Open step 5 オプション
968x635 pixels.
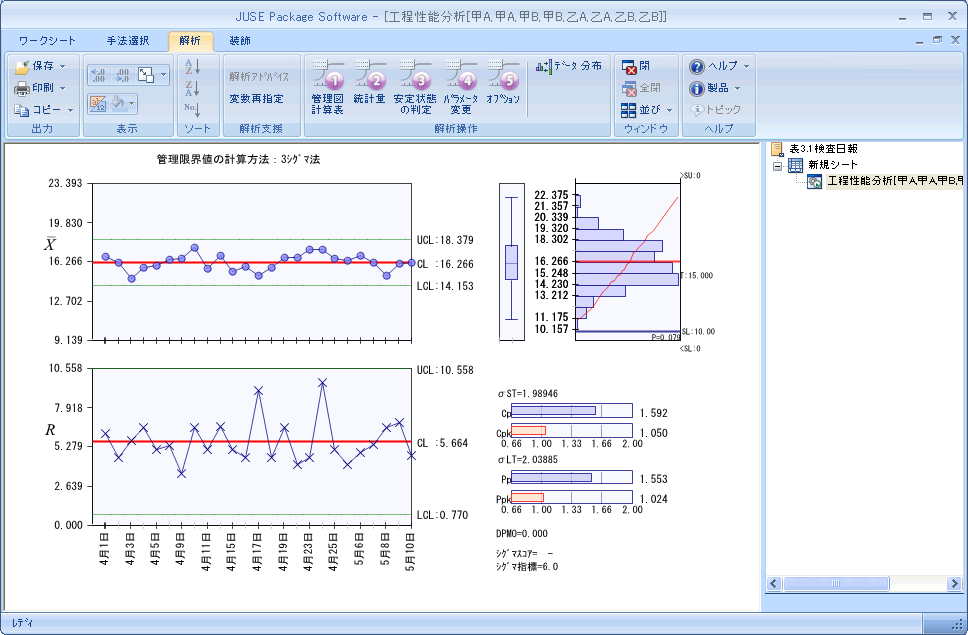pos(503,88)
